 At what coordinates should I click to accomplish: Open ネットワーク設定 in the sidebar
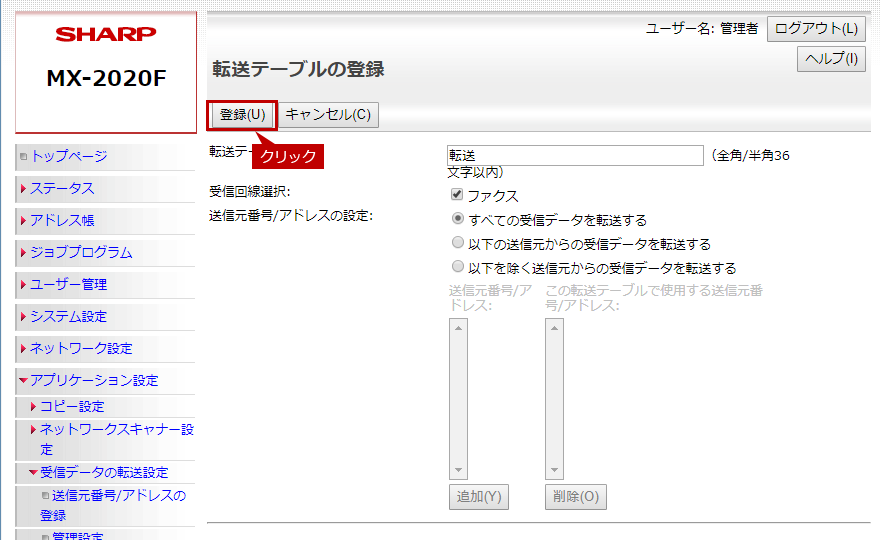pos(80,349)
